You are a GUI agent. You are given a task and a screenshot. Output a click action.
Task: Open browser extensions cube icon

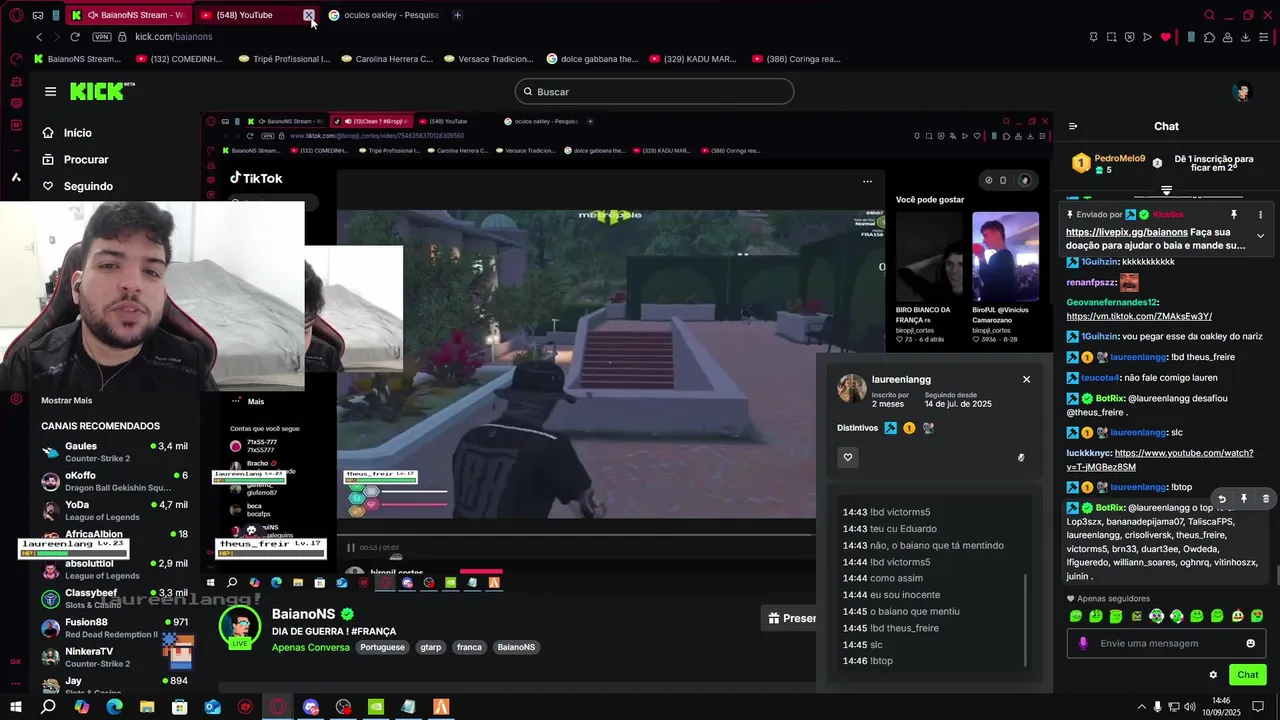click(x=1210, y=37)
